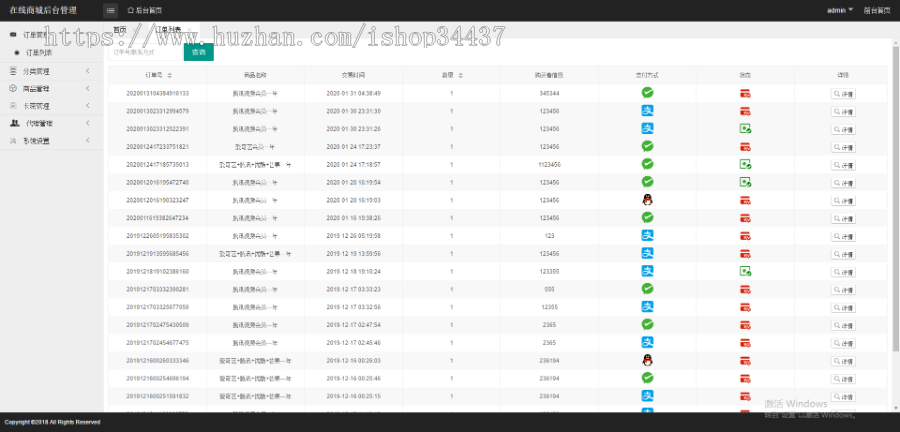The image size is (900, 432).
Task: Click WeChat icon for 2020-01-24 17:23:37 order
Action: click(647, 146)
